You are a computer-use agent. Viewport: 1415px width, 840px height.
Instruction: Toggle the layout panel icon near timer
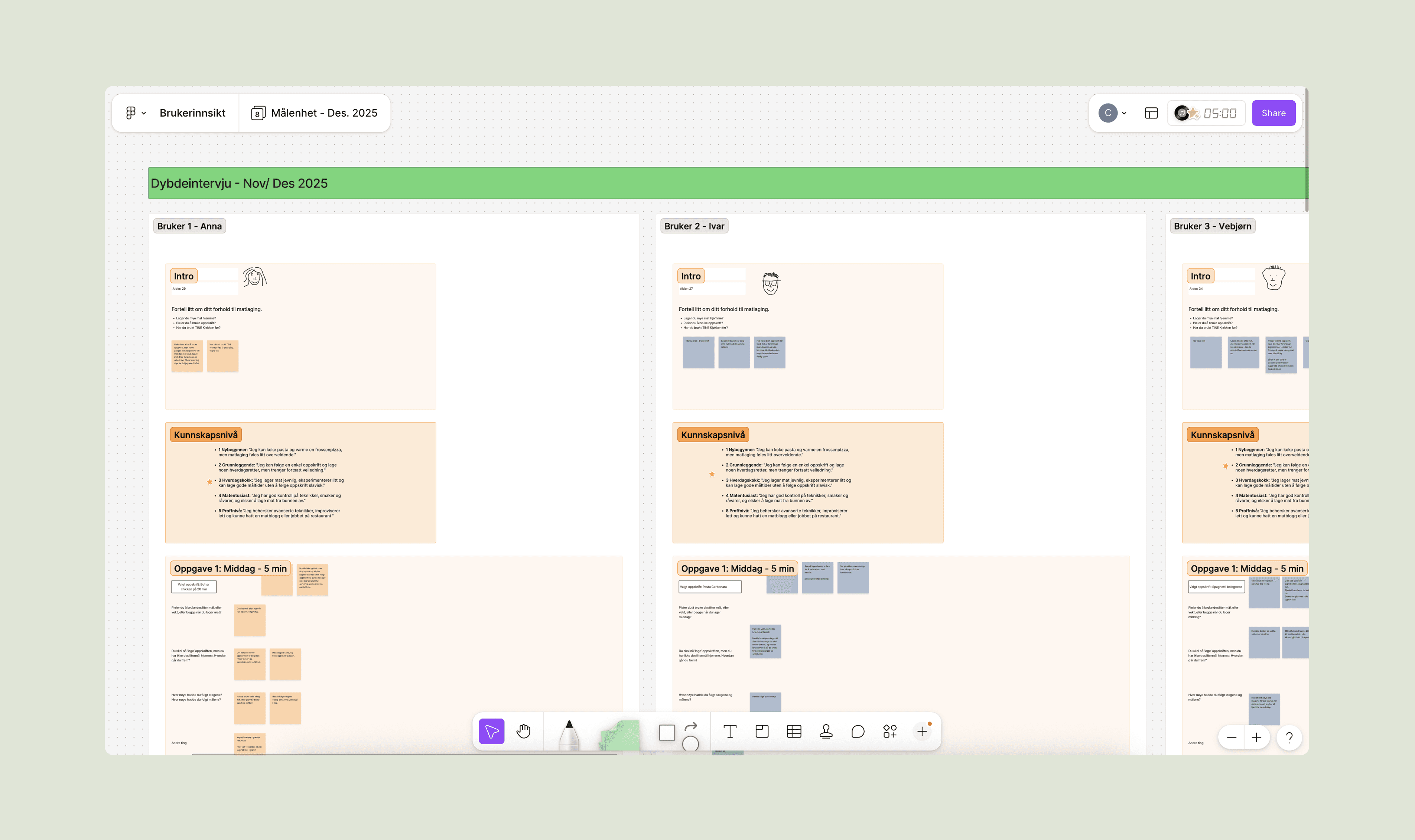(1151, 113)
